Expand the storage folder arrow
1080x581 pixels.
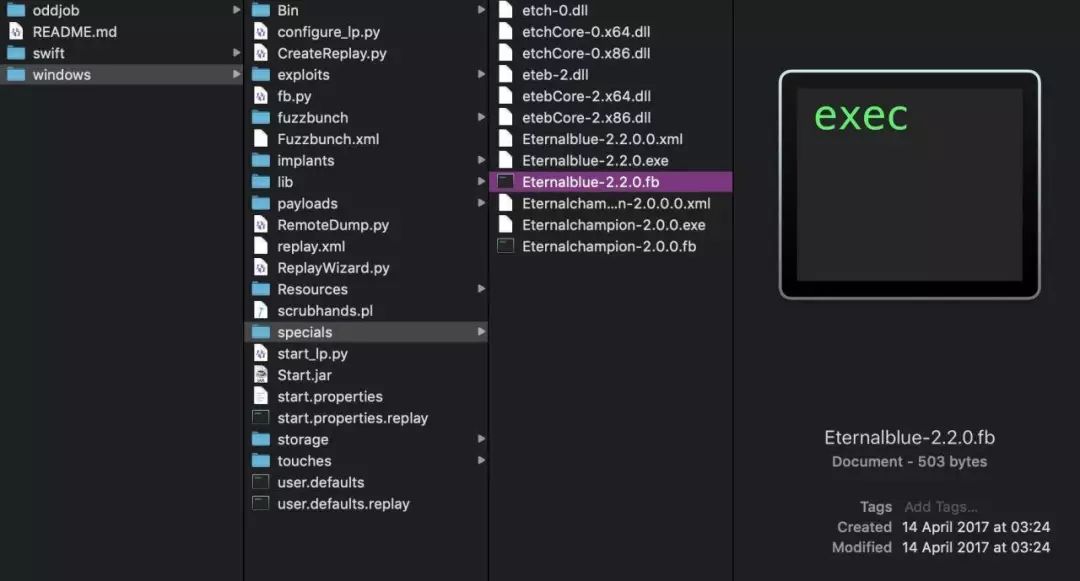coord(481,439)
